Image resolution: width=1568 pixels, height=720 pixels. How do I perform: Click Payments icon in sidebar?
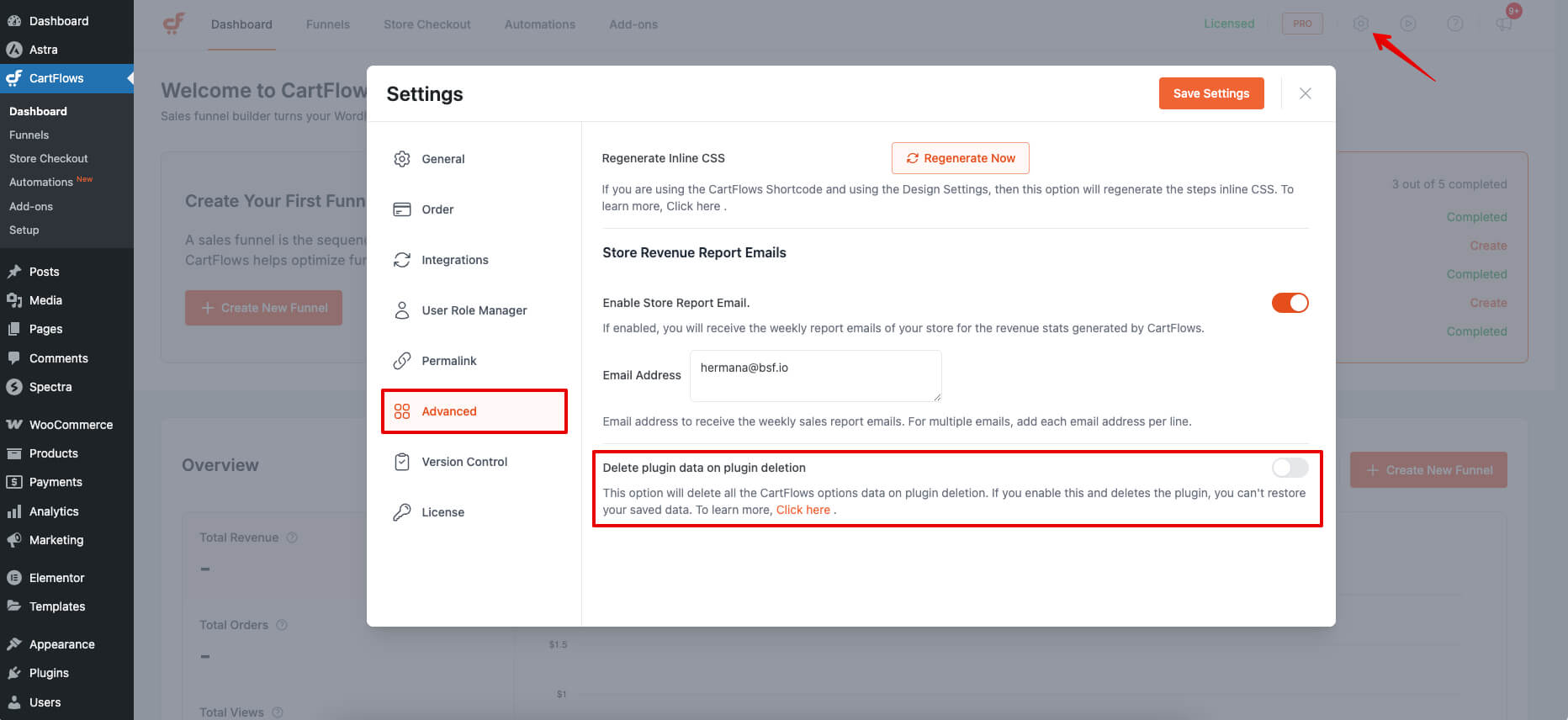click(x=14, y=482)
